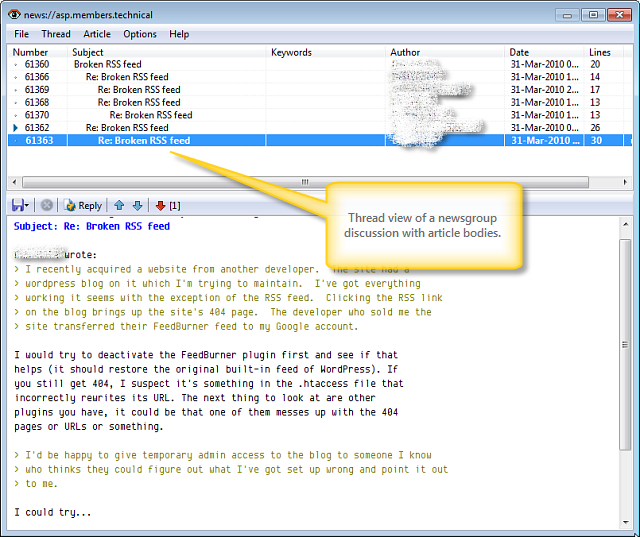Reply to the selected article
Screen dimensions: 640x537
click(83, 205)
